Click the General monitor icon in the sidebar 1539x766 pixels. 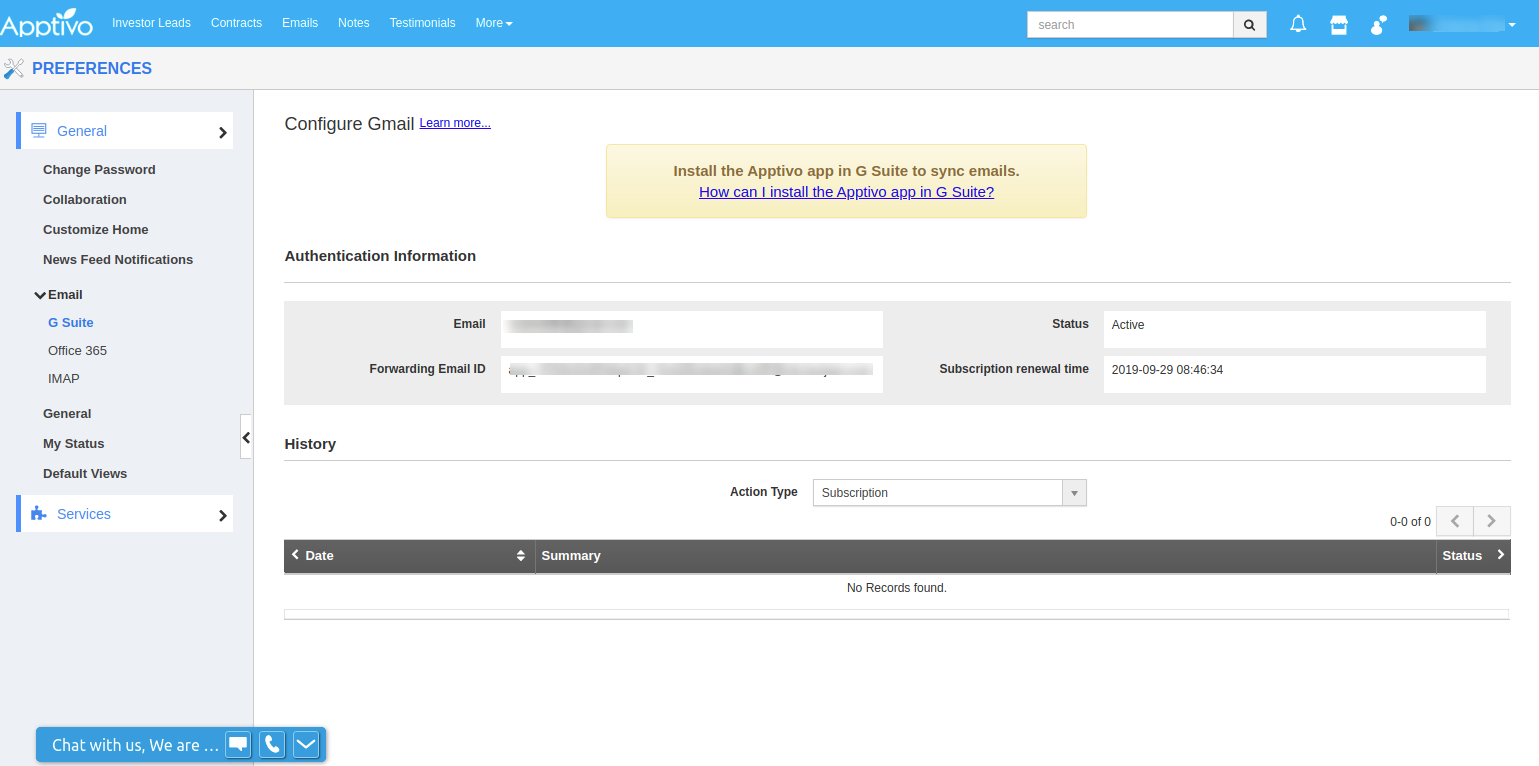tap(39, 130)
